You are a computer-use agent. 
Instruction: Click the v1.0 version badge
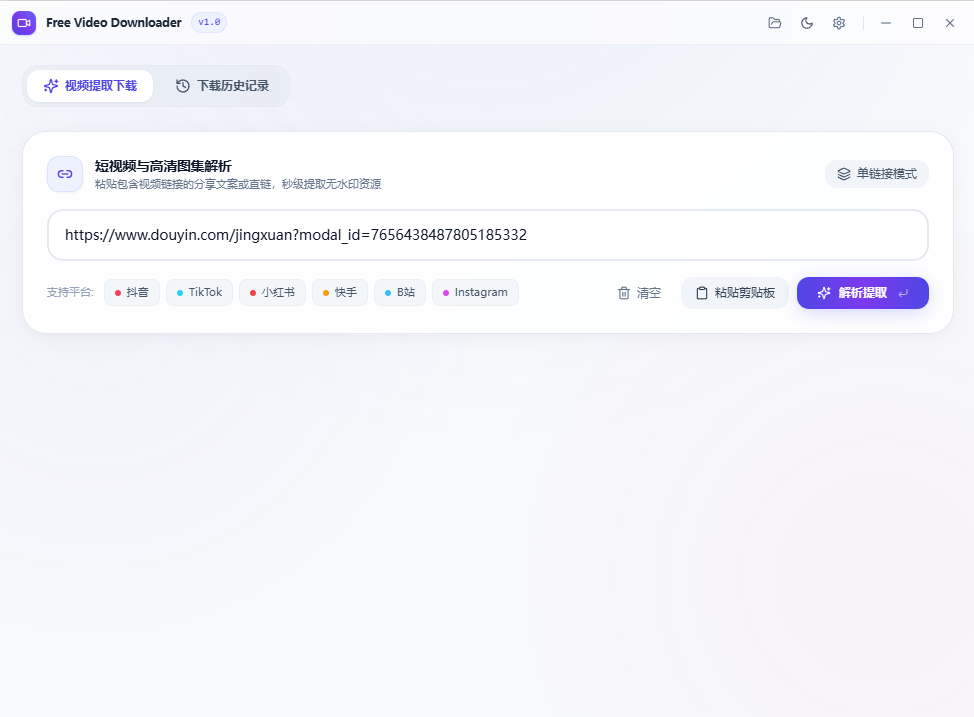(209, 22)
